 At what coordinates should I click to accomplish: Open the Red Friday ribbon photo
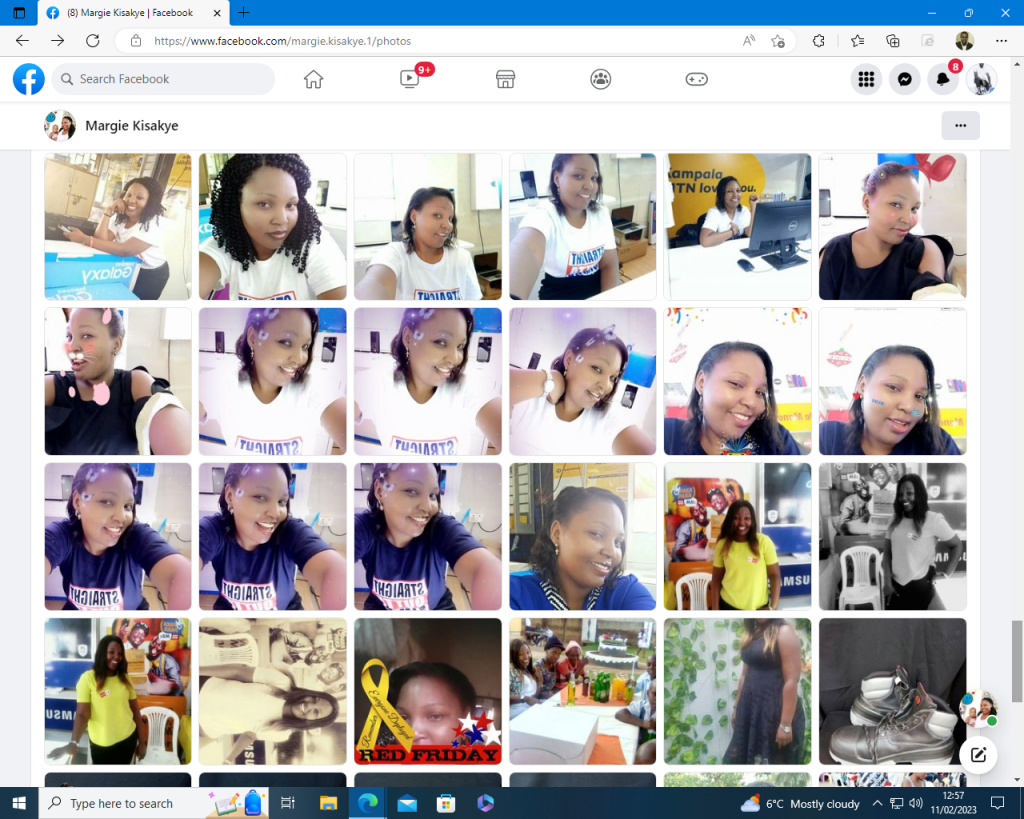pos(427,691)
